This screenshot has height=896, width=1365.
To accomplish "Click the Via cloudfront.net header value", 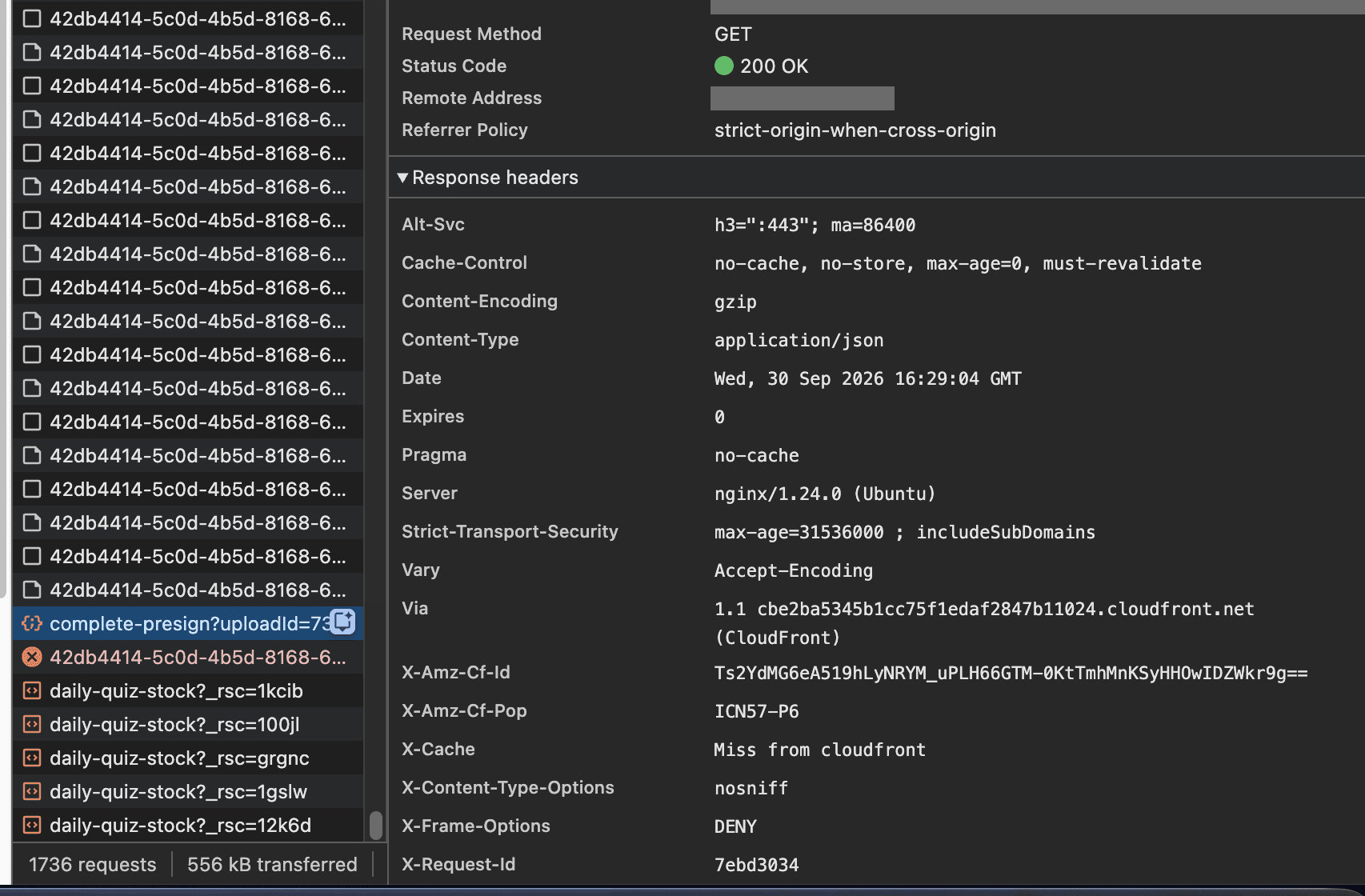I will click(984, 623).
